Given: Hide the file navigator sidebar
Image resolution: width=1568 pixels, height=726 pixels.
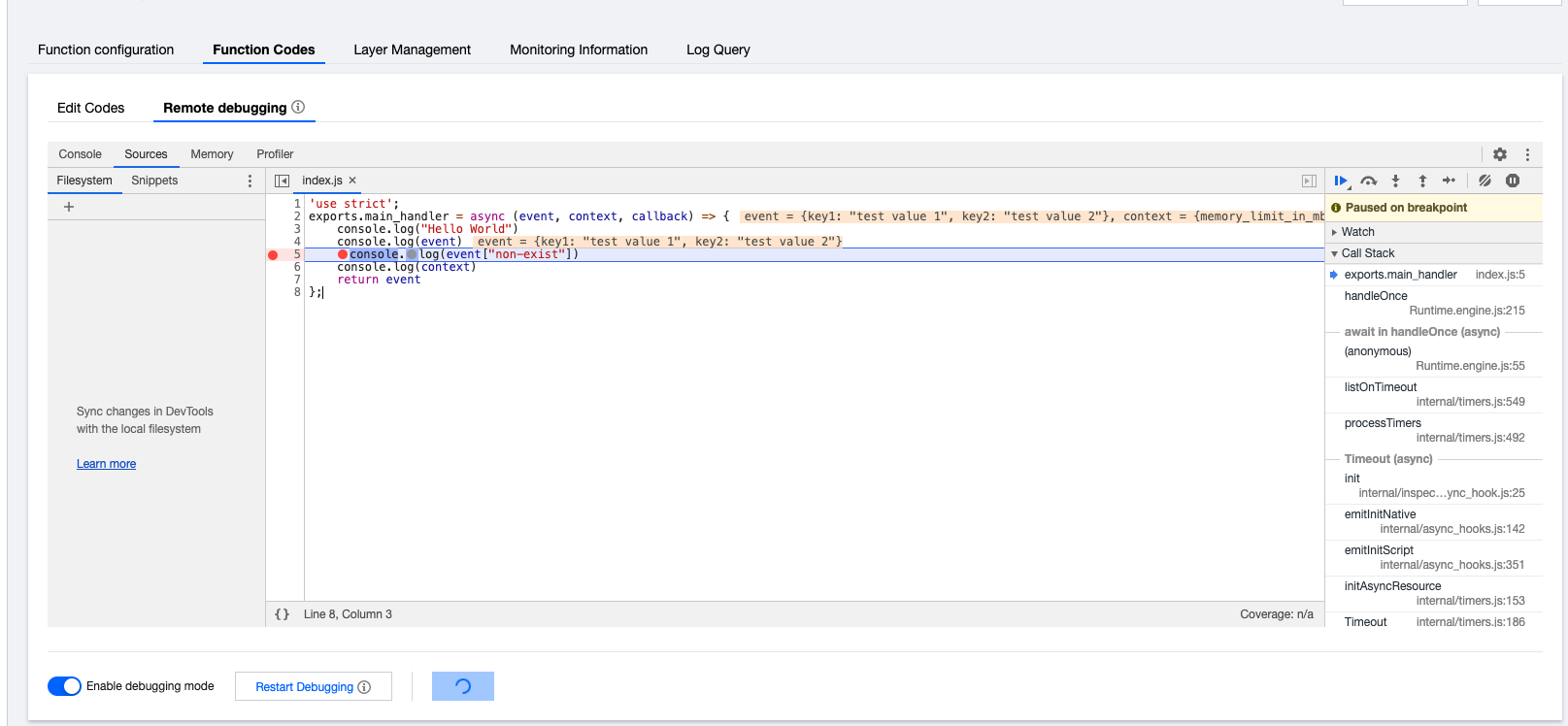Looking at the screenshot, I should (x=282, y=181).
